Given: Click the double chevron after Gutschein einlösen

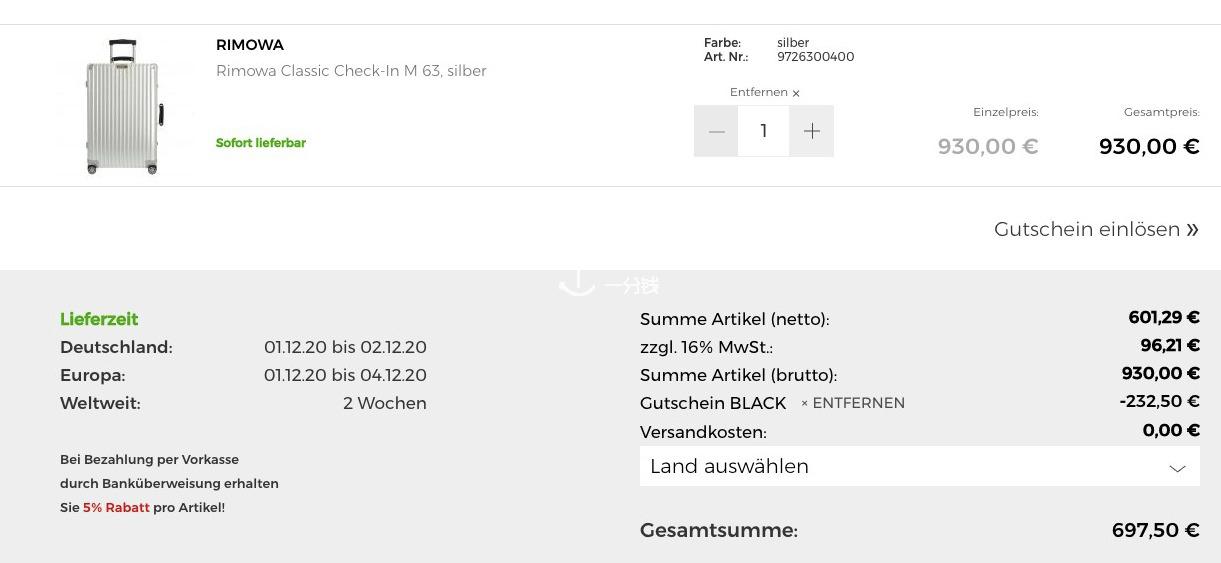Looking at the screenshot, I should coord(1192,230).
